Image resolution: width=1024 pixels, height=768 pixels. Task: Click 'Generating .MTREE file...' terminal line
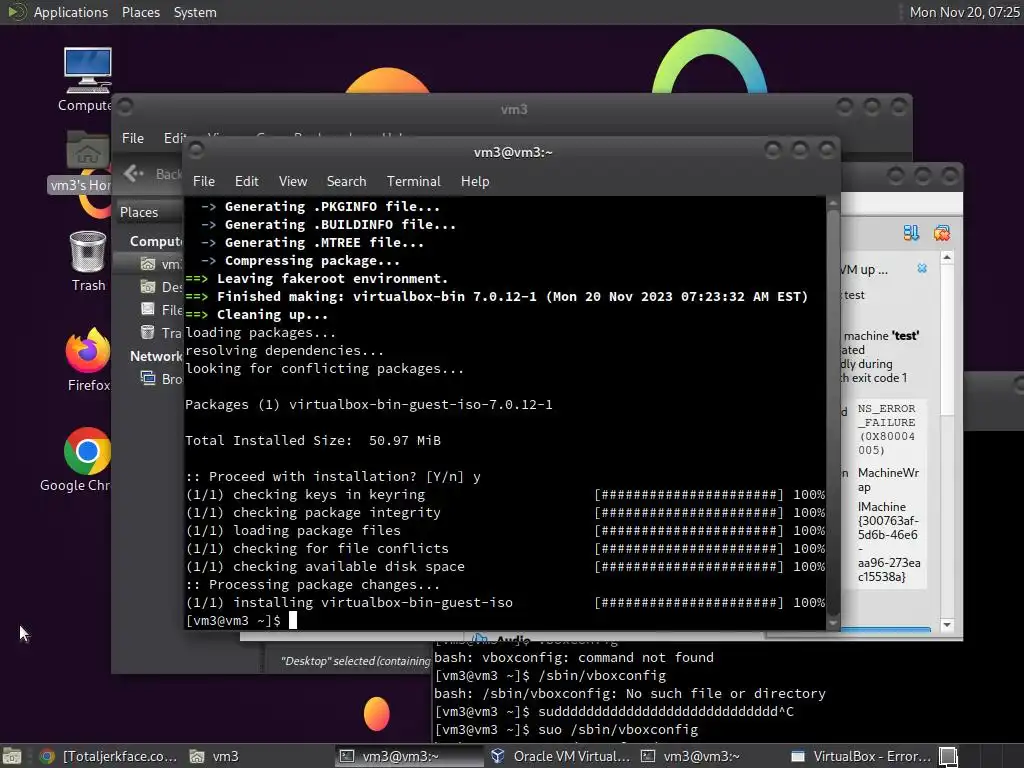[x=325, y=242]
